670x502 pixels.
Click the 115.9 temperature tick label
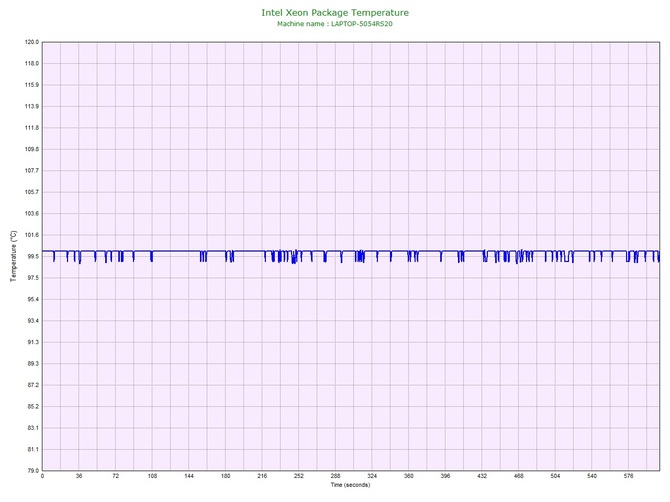(x=32, y=85)
